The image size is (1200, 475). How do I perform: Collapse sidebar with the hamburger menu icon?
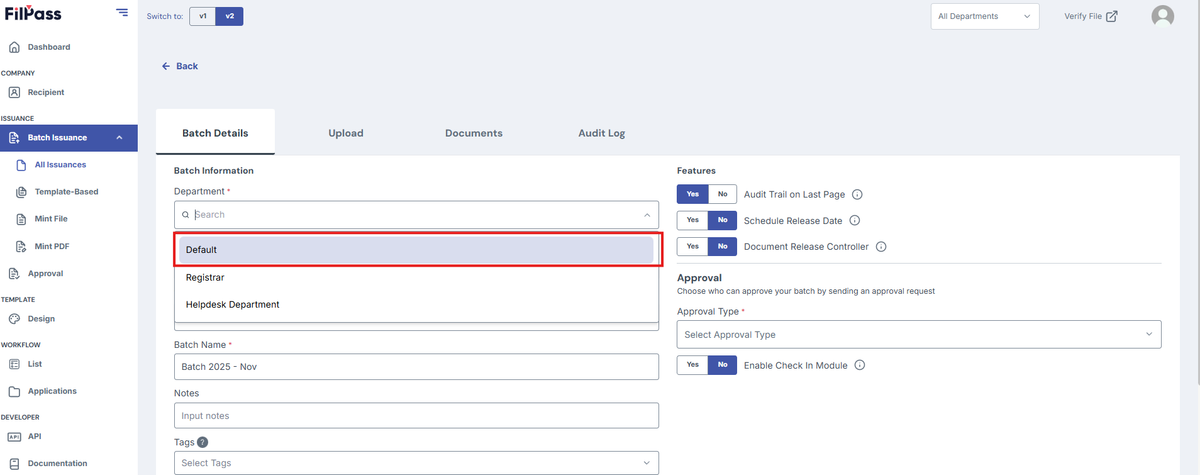122,12
